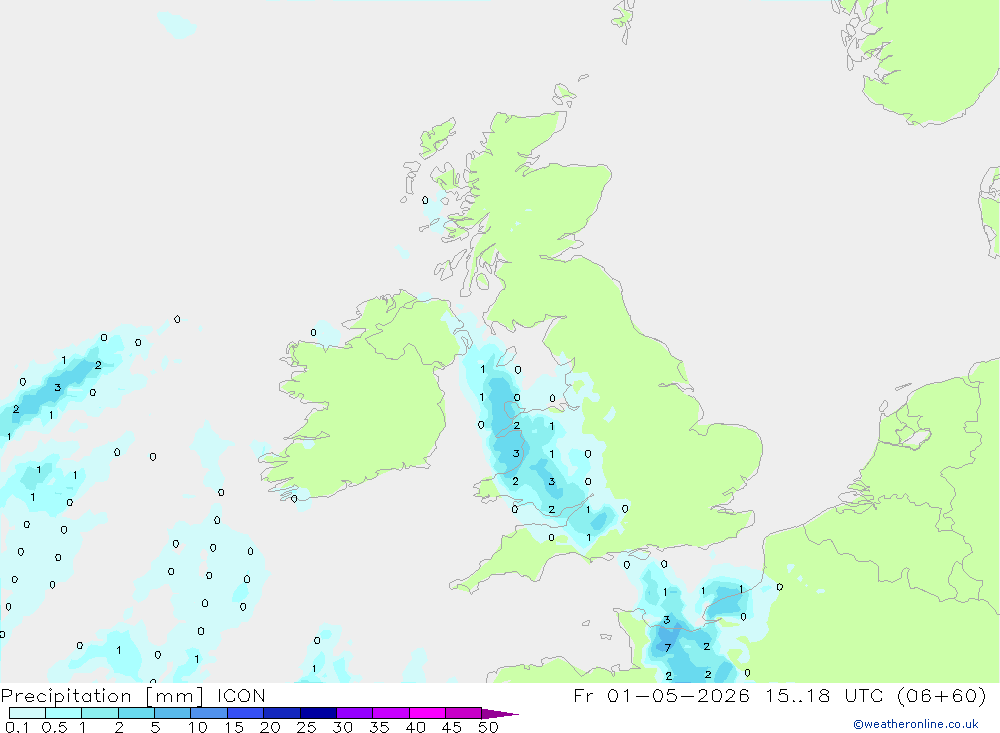
Task: Click the 35–40 mm violet legend swatch
Action: click(x=391, y=713)
